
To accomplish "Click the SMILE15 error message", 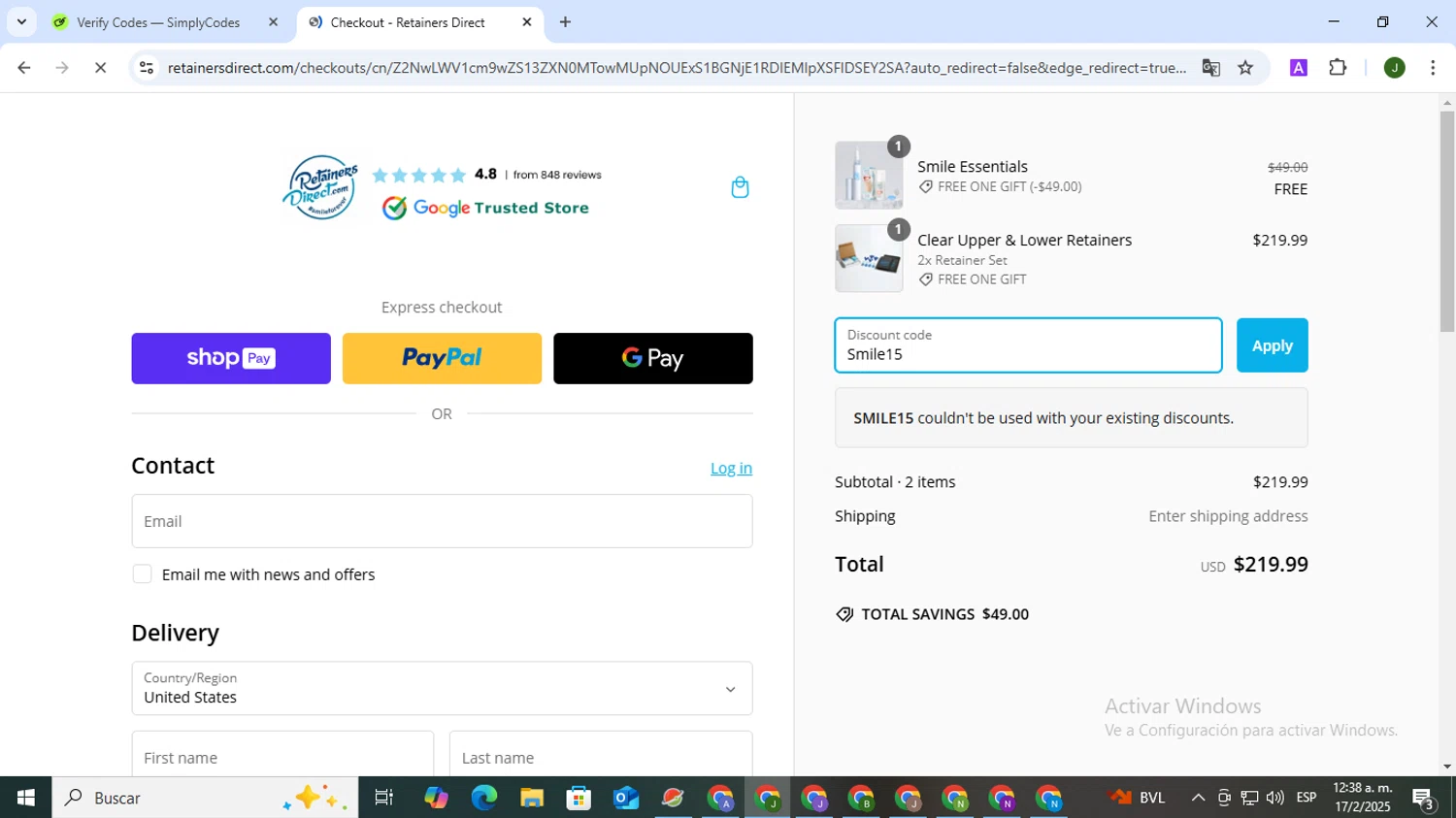I will coord(1071,418).
